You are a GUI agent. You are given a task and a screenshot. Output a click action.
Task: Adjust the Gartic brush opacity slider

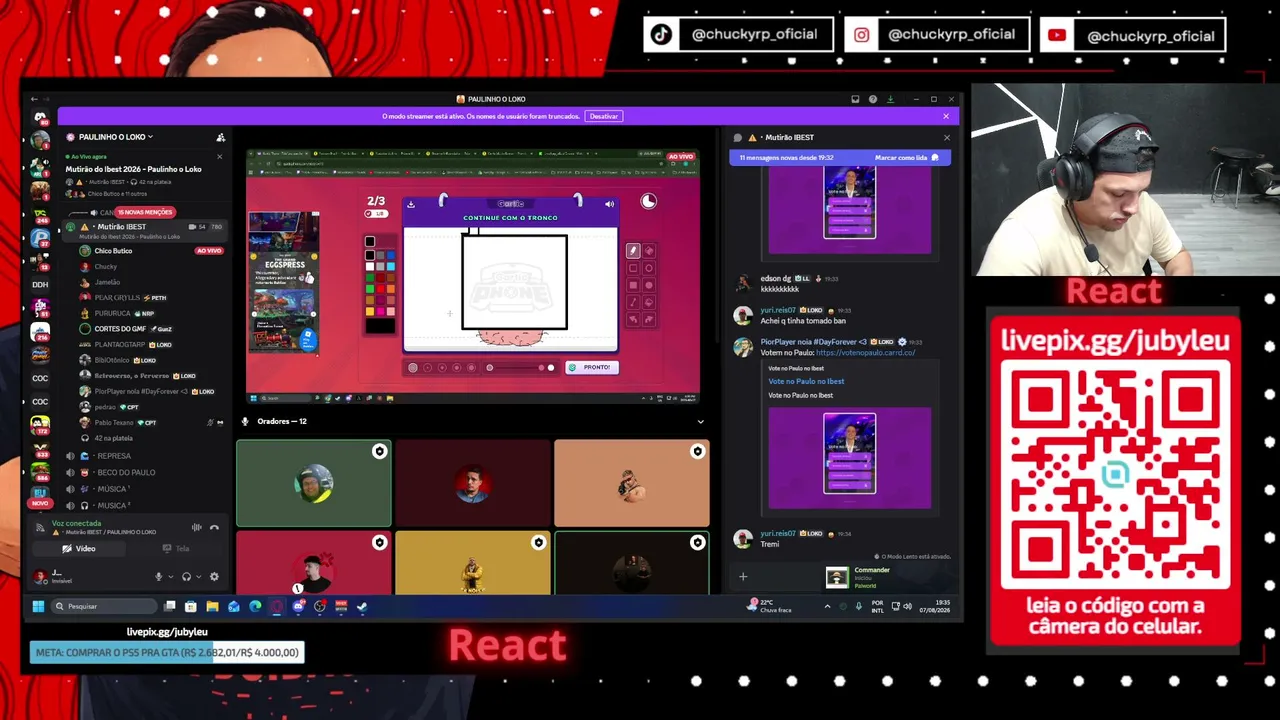(x=518, y=367)
